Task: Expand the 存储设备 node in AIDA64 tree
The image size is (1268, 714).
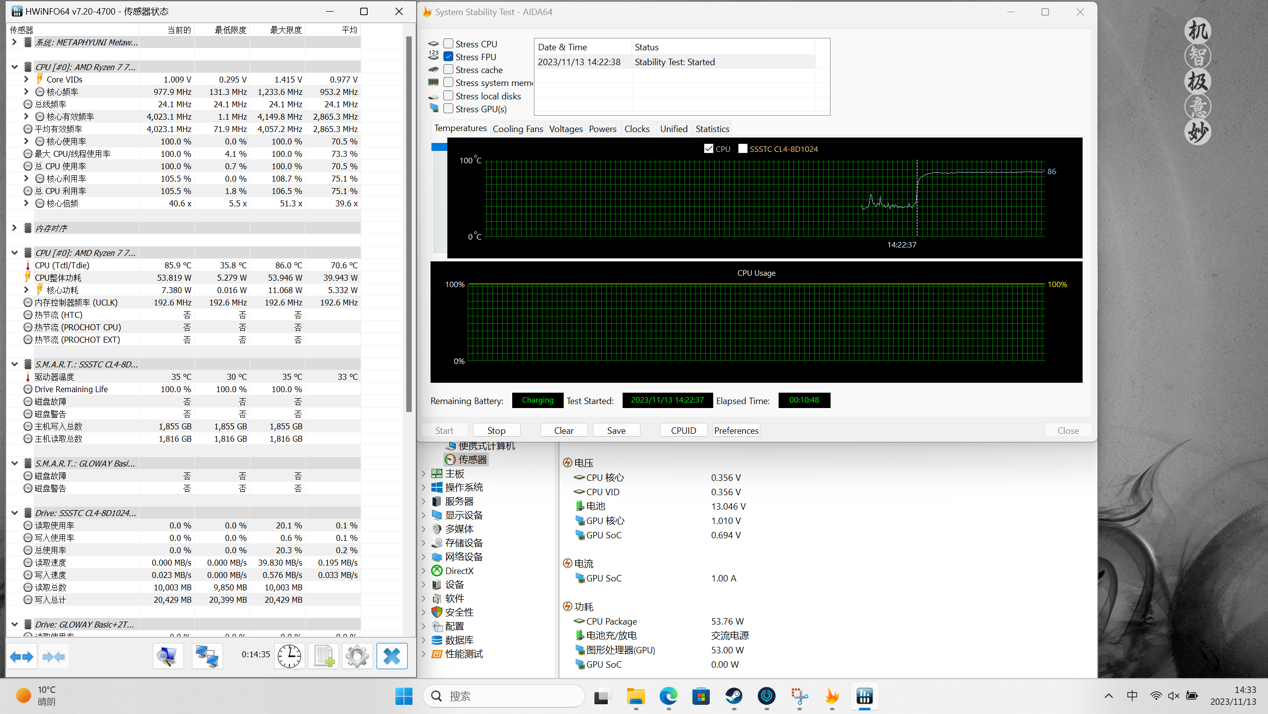Action: (424, 543)
